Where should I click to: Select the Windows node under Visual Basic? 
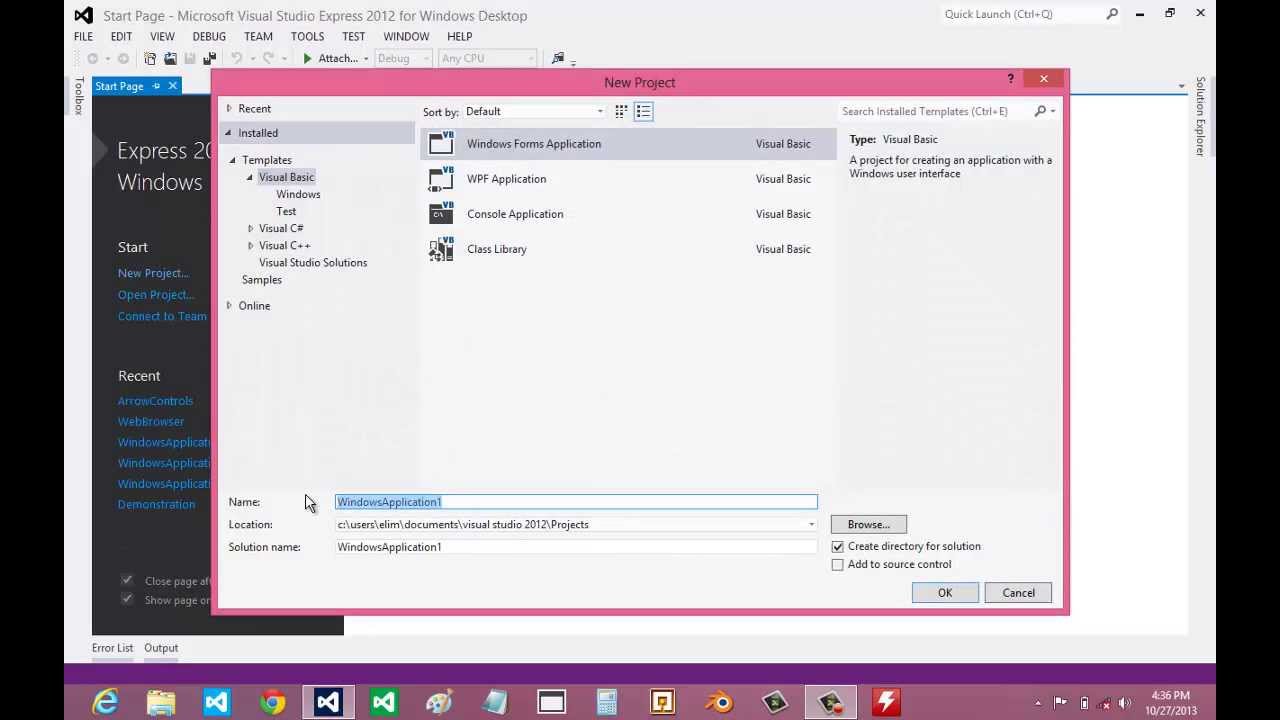coord(298,194)
